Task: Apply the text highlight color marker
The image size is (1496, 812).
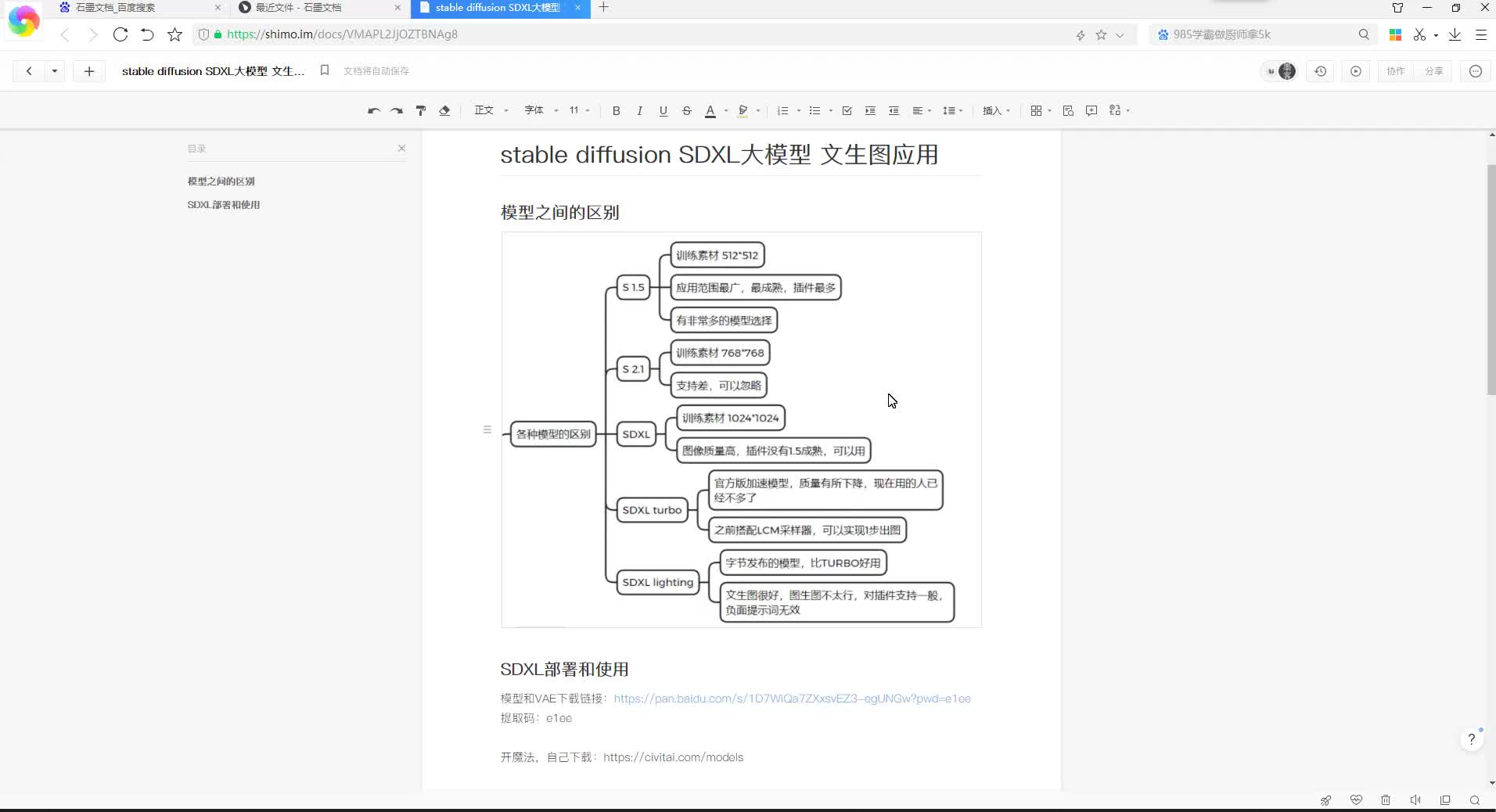Action: coord(743,111)
